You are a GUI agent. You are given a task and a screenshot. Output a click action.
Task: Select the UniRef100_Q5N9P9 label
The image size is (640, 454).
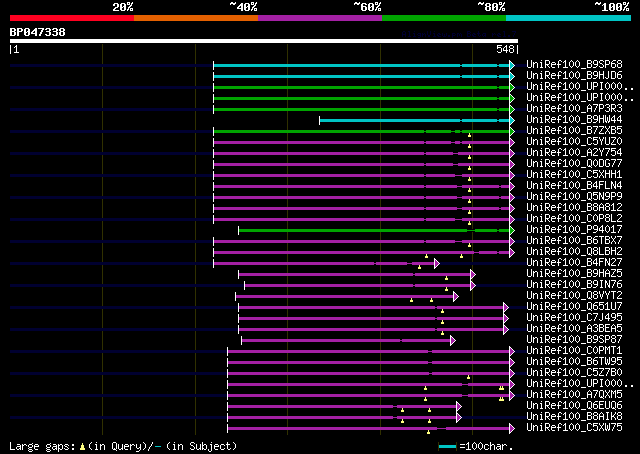pos(574,197)
